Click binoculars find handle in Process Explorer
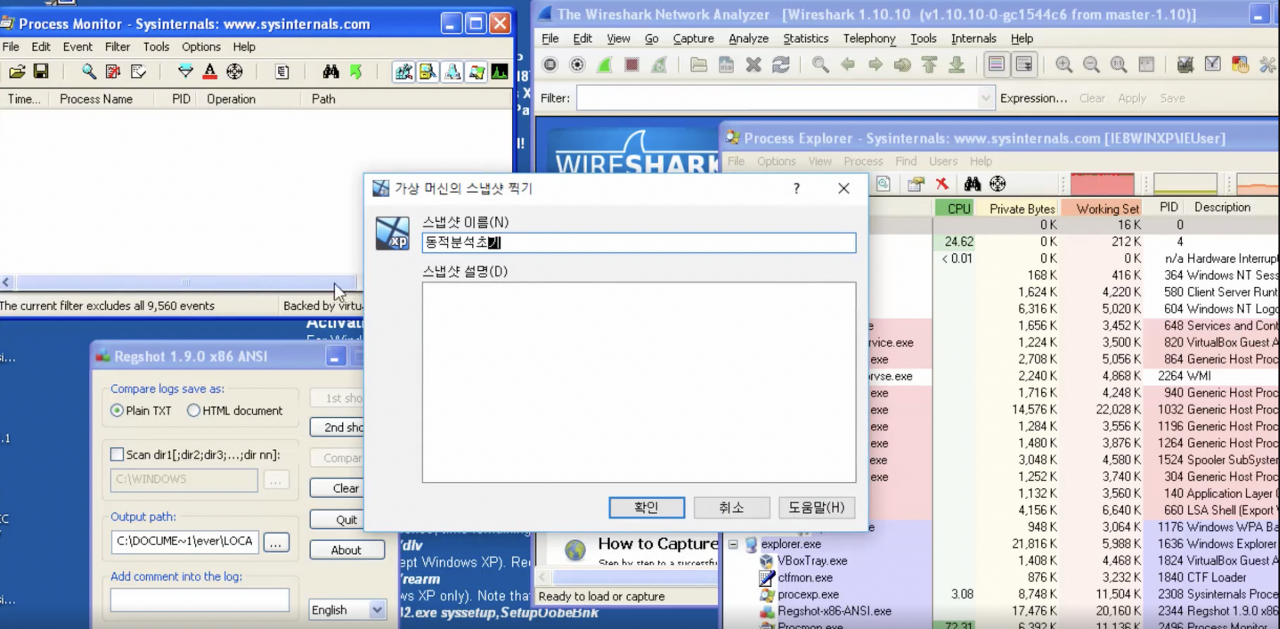The width and height of the screenshot is (1280, 629). pos(972,184)
